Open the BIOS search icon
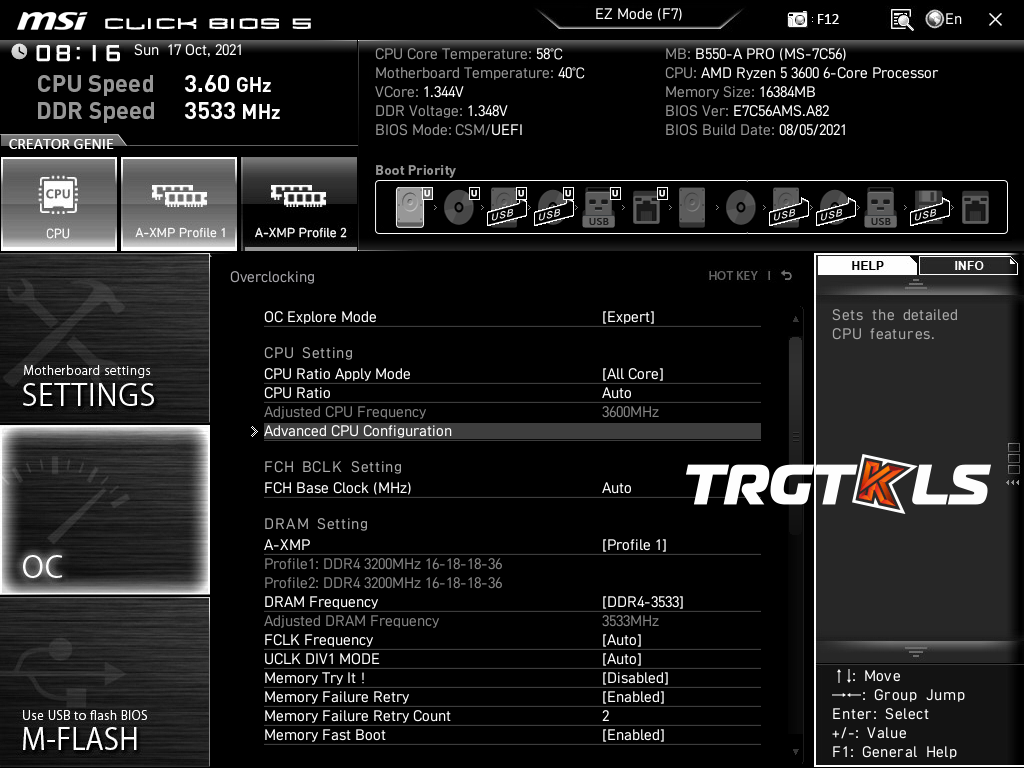The width and height of the screenshot is (1024, 768). (x=901, y=20)
